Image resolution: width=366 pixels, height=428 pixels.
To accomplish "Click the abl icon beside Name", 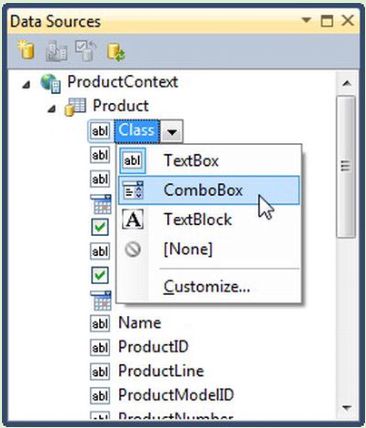I will pyautogui.click(x=100, y=323).
